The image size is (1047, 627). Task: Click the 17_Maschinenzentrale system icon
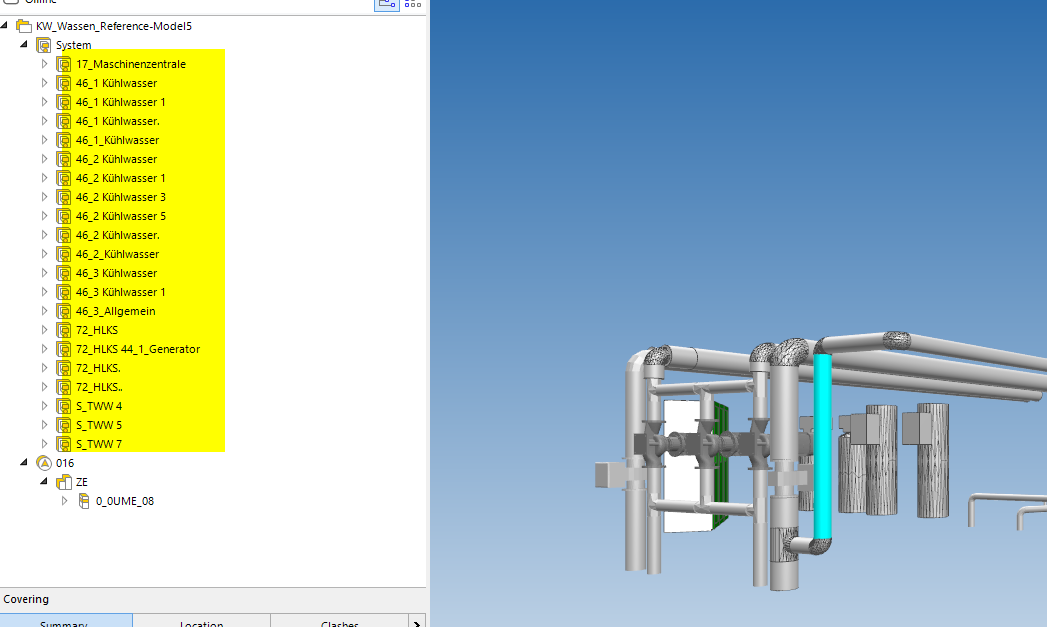64,64
